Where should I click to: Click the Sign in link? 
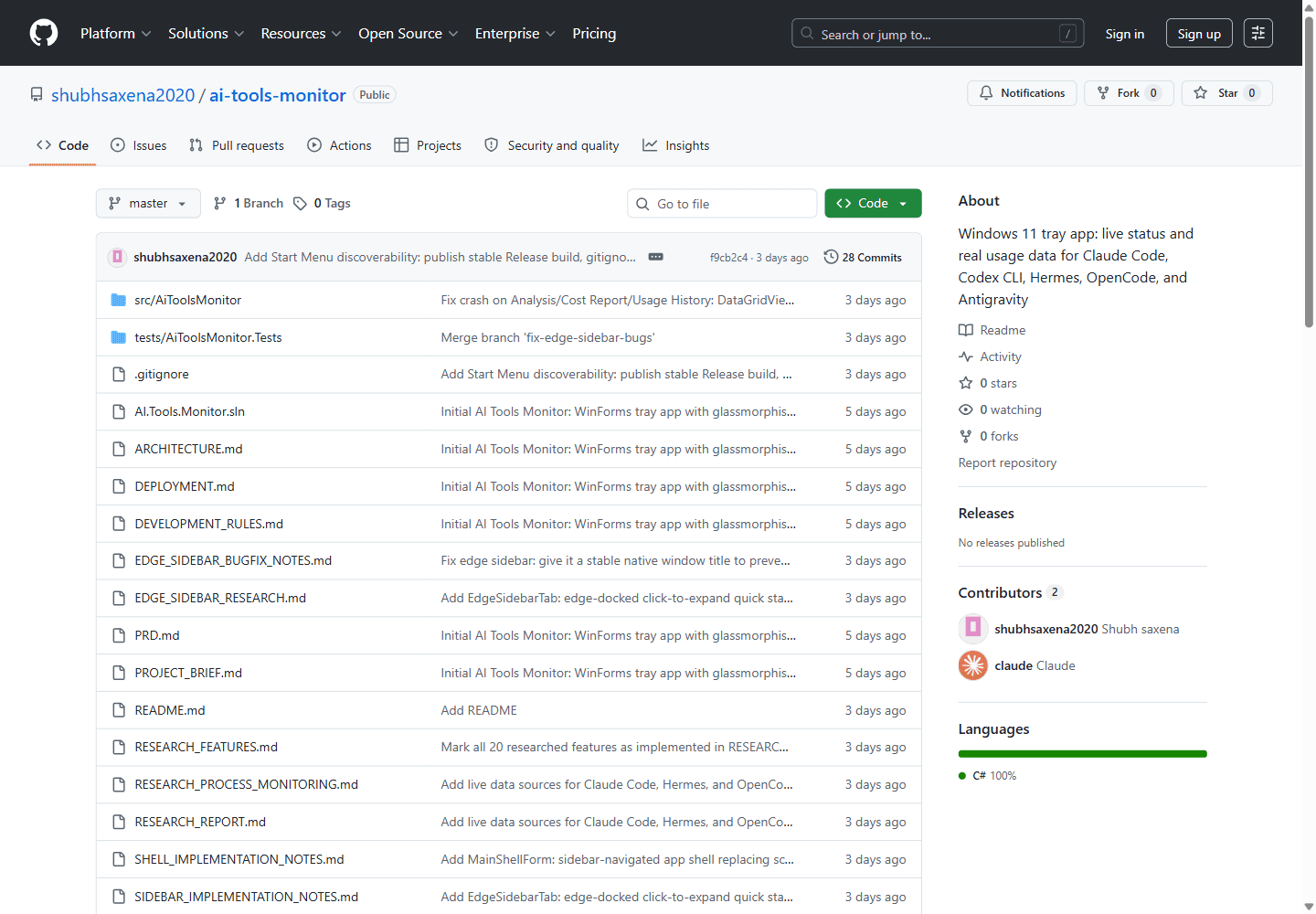1124,34
